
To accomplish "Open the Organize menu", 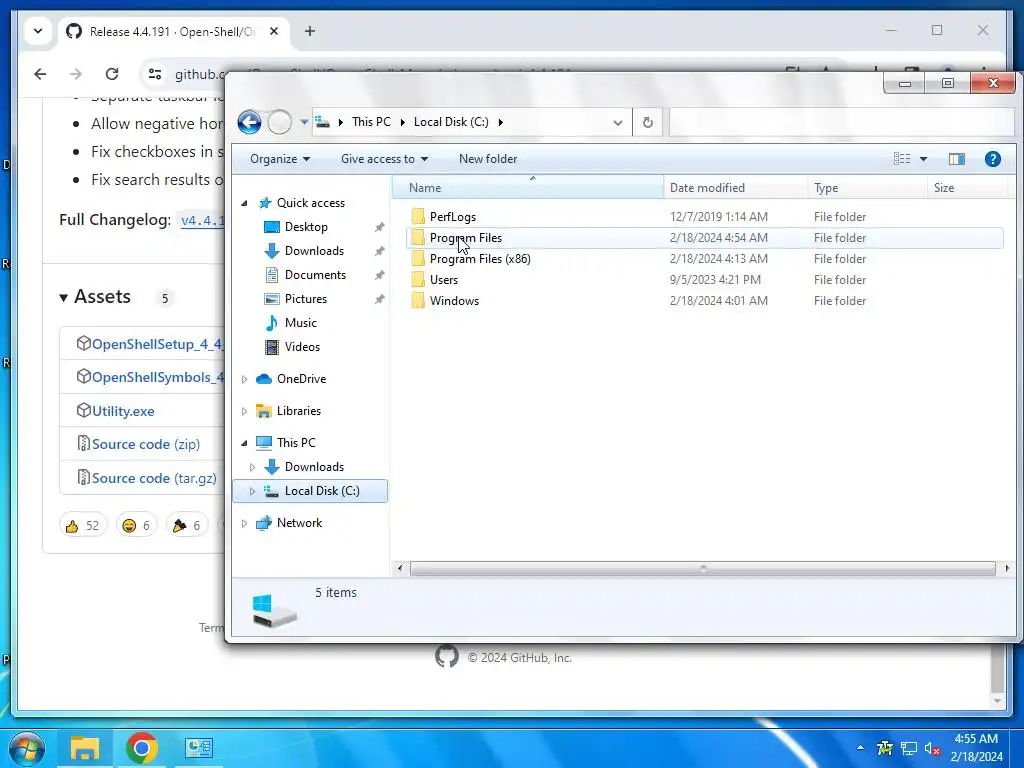I will pyautogui.click(x=280, y=159).
